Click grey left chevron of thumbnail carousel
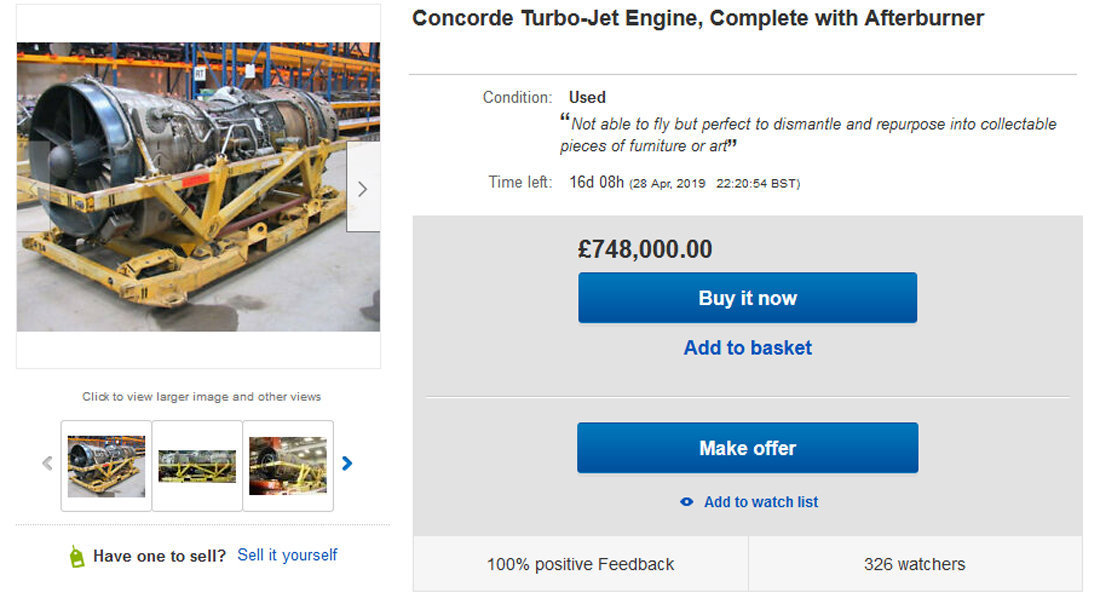This screenshot has height=603, width=1100. (x=47, y=463)
